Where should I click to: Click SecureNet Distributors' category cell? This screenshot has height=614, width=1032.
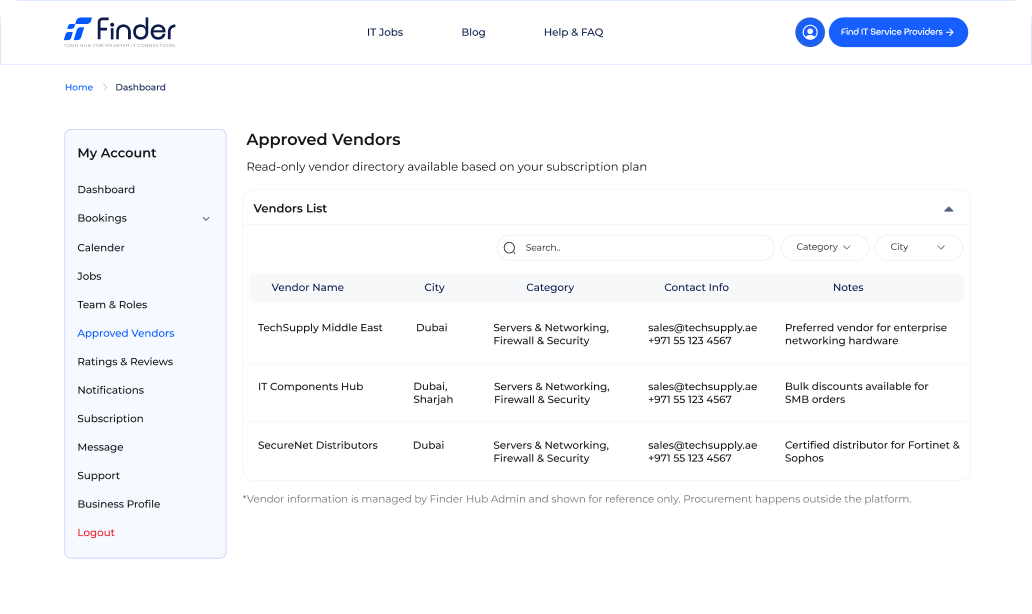pyautogui.click(x=551, y=451)
